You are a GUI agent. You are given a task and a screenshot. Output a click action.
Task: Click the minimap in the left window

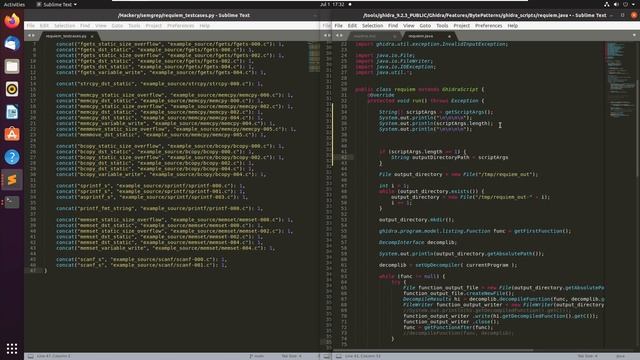pos(314,57)
